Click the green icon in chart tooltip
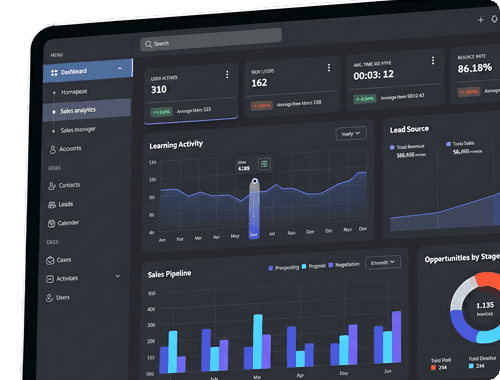Viewport: 500px width, 380px height. [x=264, y=164]
